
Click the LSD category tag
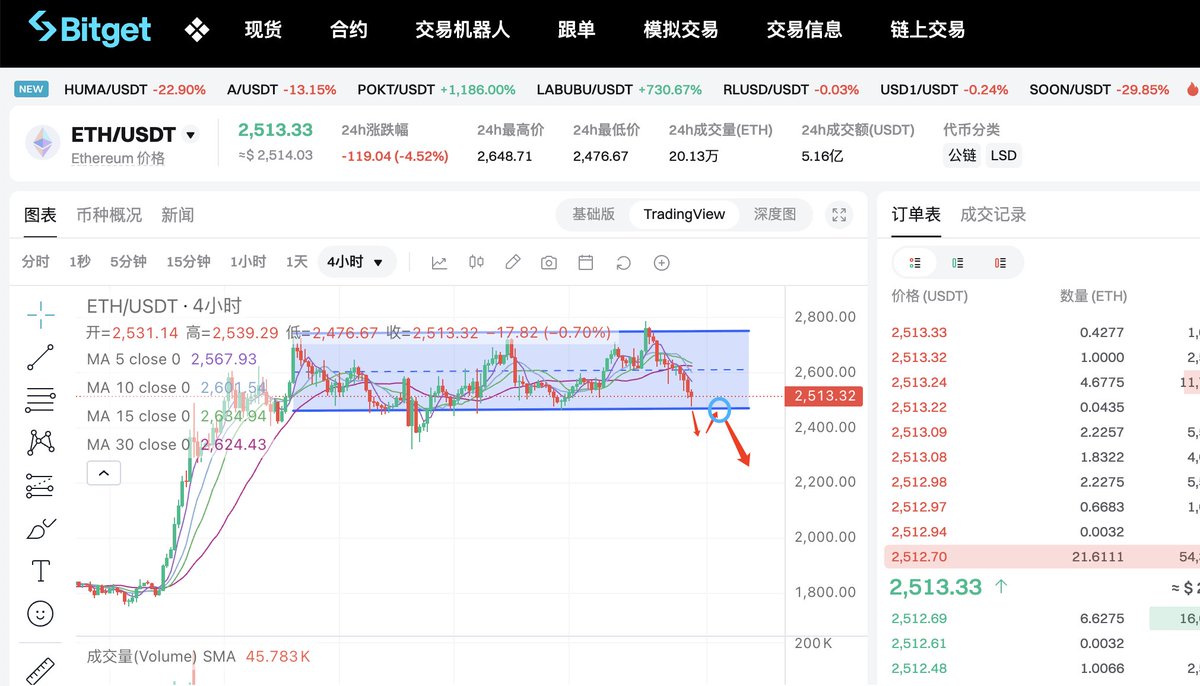click(1003, 156)
